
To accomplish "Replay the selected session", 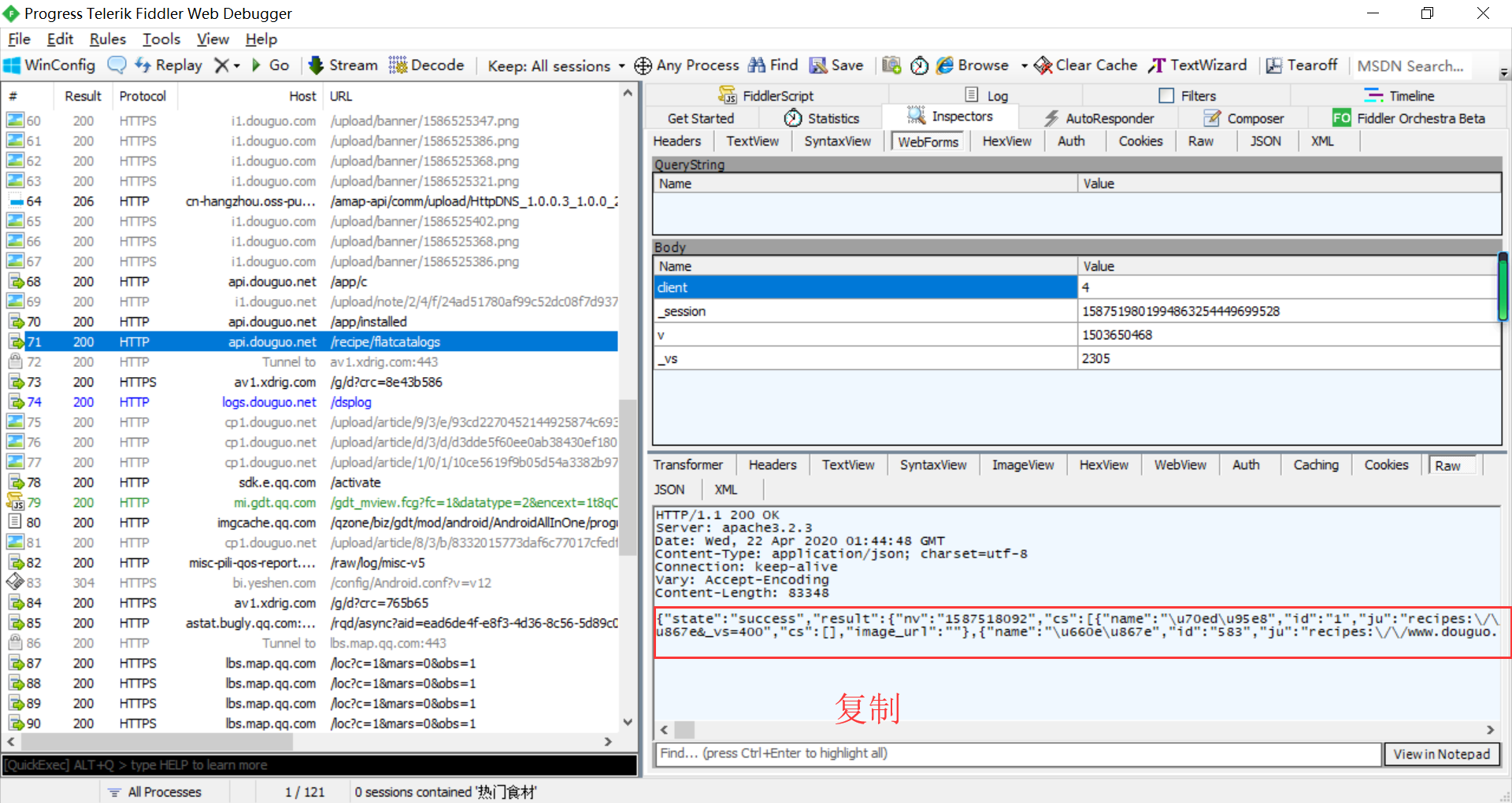I will coord(169,65).
